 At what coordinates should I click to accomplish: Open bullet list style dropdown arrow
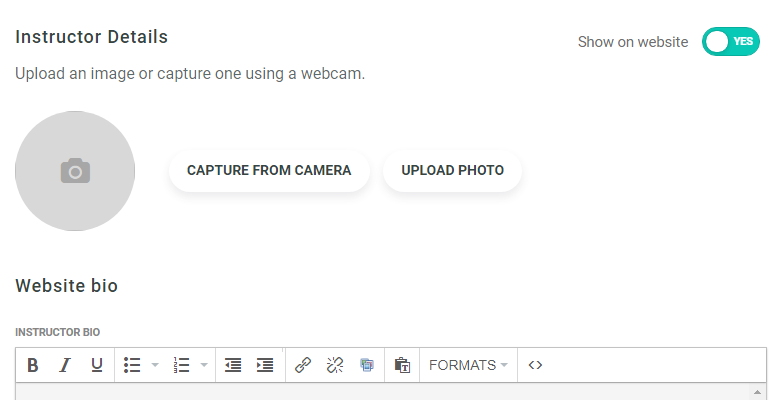click(x=155, y=365)
